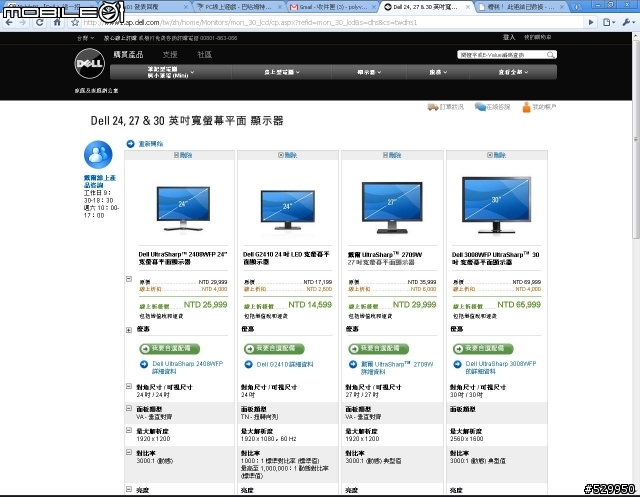Click remove icon above the 2408WFP column
Image resolution: width=640 pixels, height=497 pixels.
pyautogui.click(x=176, y=155)
